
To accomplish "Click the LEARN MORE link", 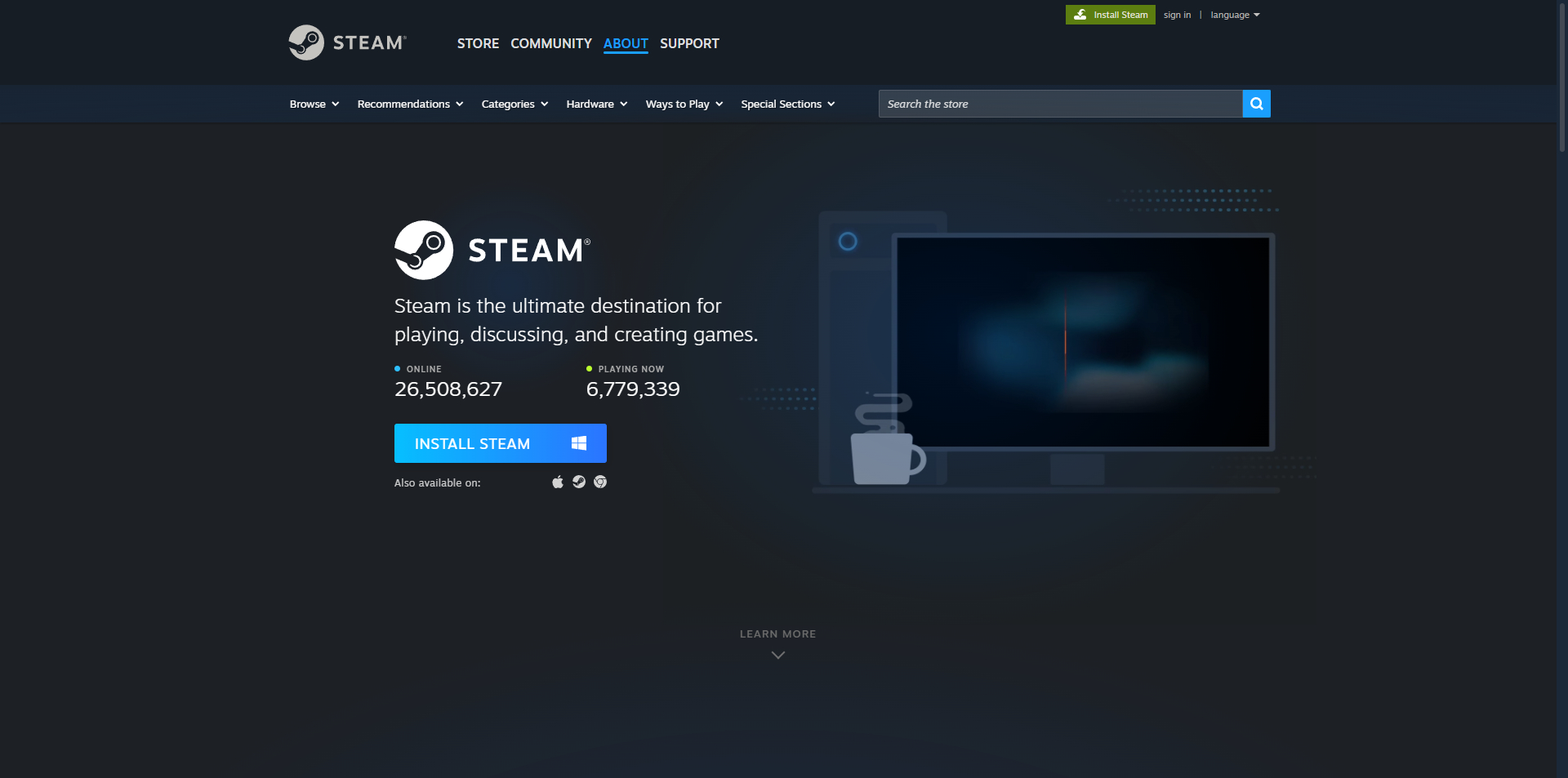I will click(x=778, y=634).
